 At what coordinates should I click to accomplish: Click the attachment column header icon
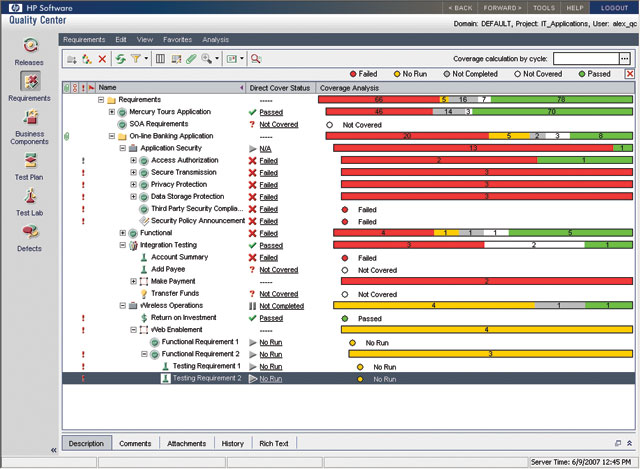[67, 88]
